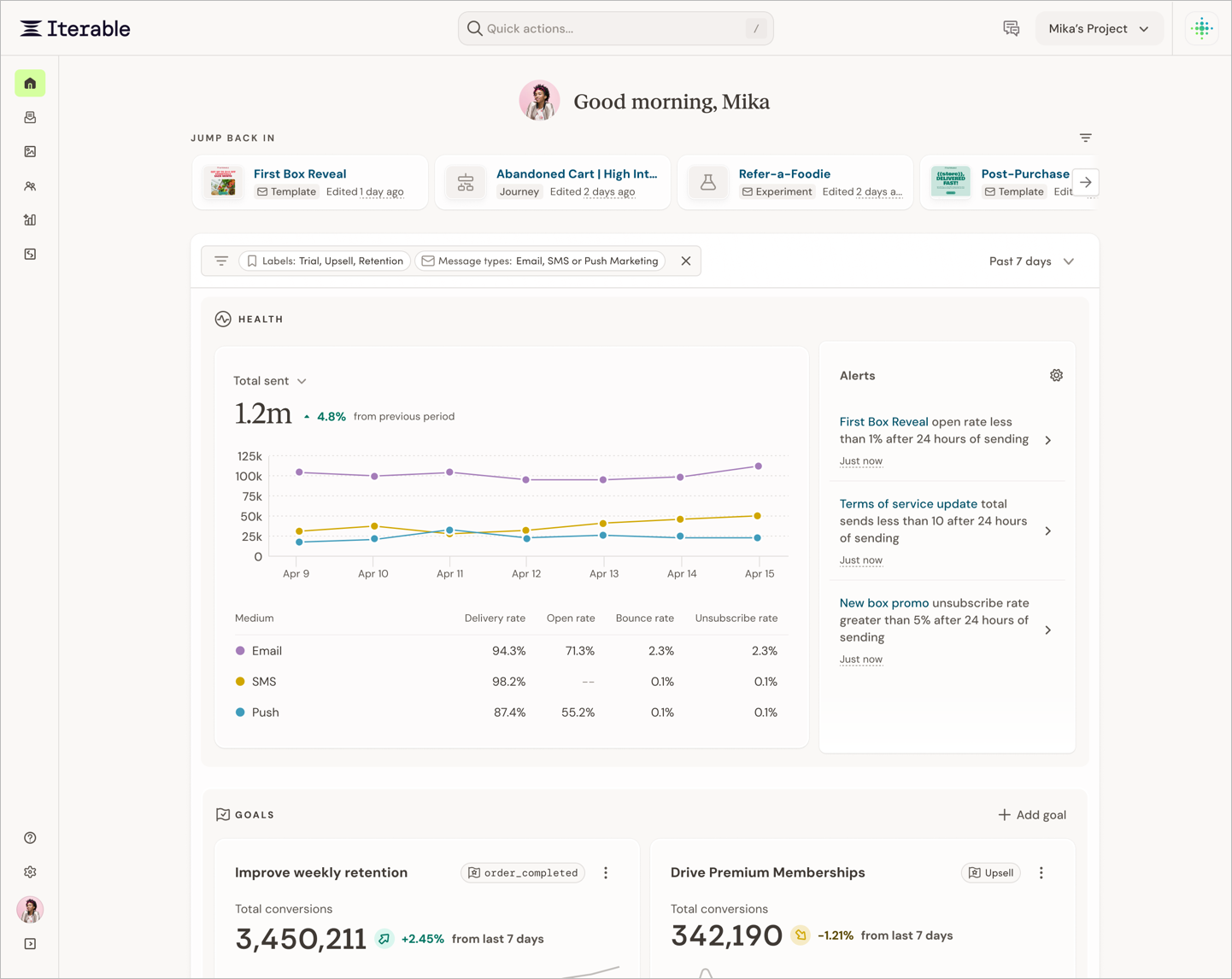Open the First Box Reveal alert link
The width and height of the screenshot is (1232, 979).
click(883, 422)
